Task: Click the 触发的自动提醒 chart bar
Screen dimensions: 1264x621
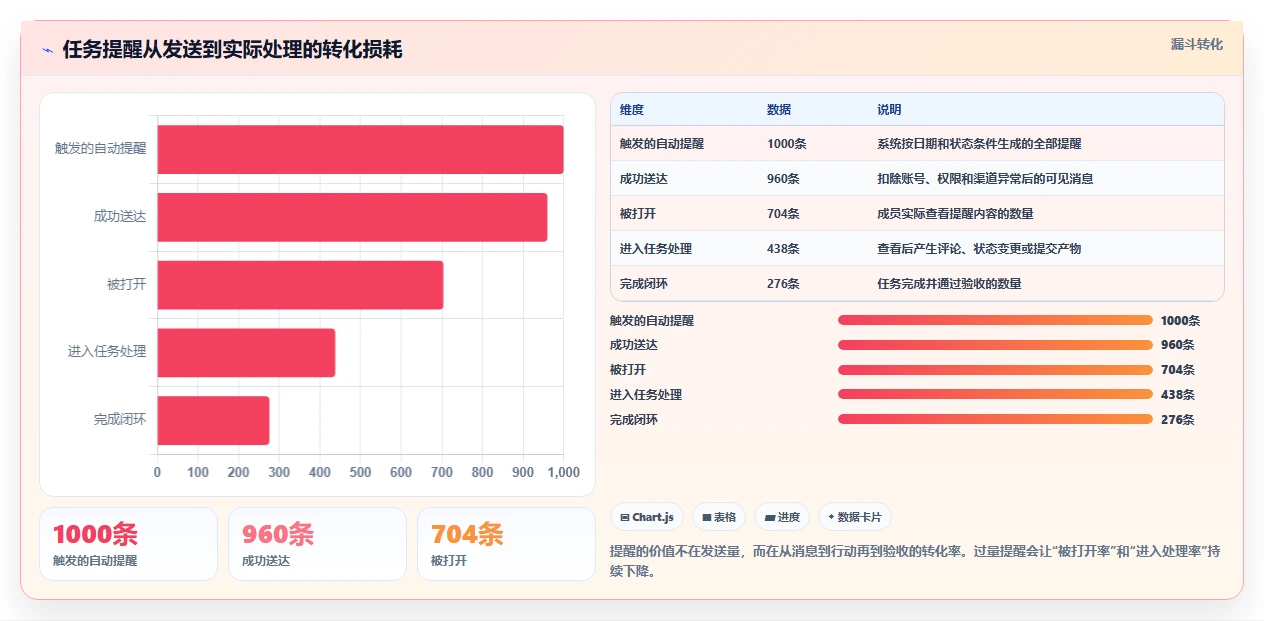Action: pyautogui.click(x=360, y=149)
